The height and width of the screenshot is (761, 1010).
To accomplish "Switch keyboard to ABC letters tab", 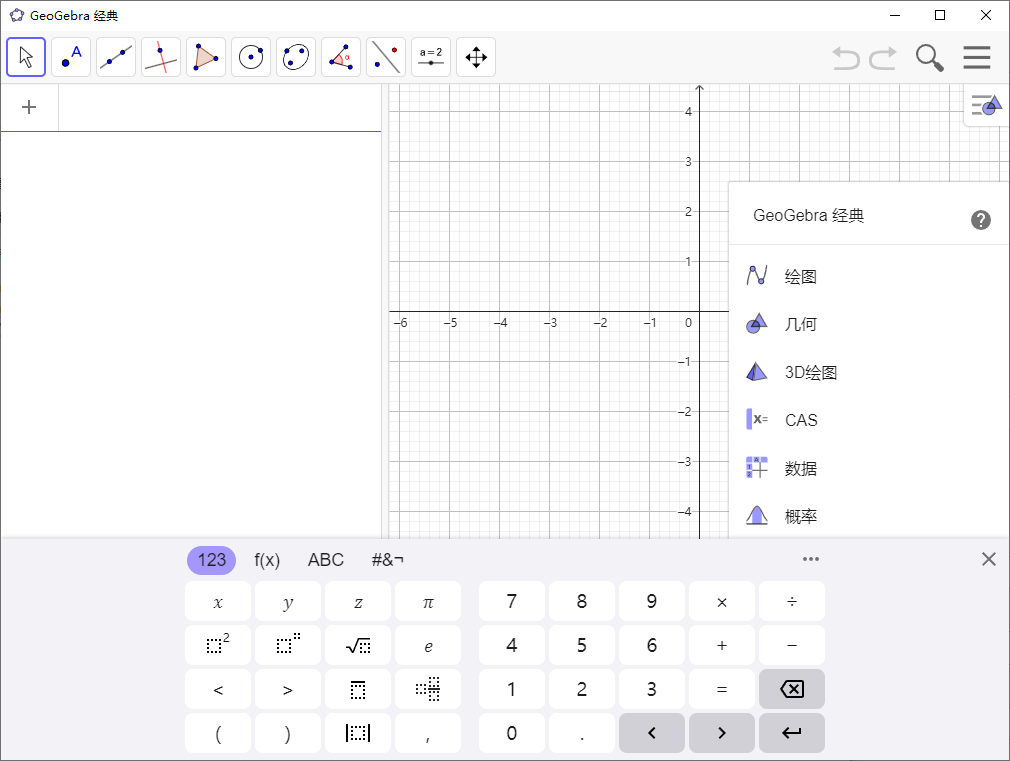I will click(x=325, y=560).
